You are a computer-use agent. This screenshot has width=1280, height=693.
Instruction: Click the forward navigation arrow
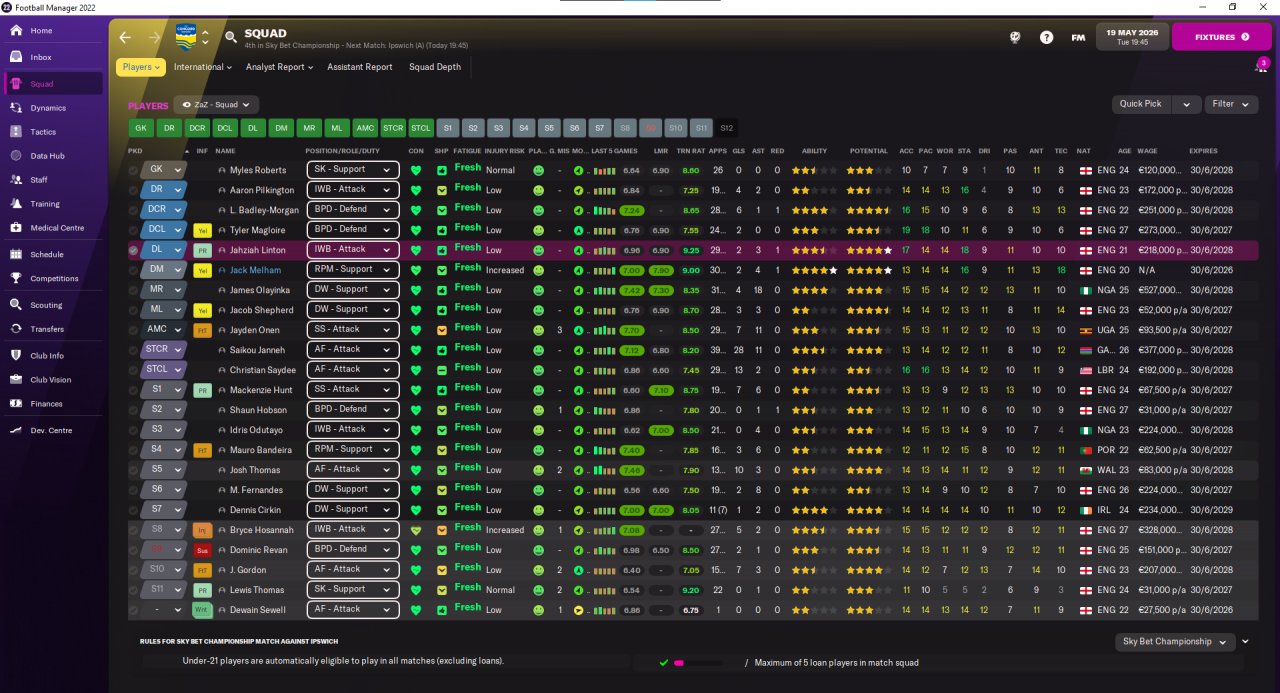pyautogui.click(x=155, y=37)
